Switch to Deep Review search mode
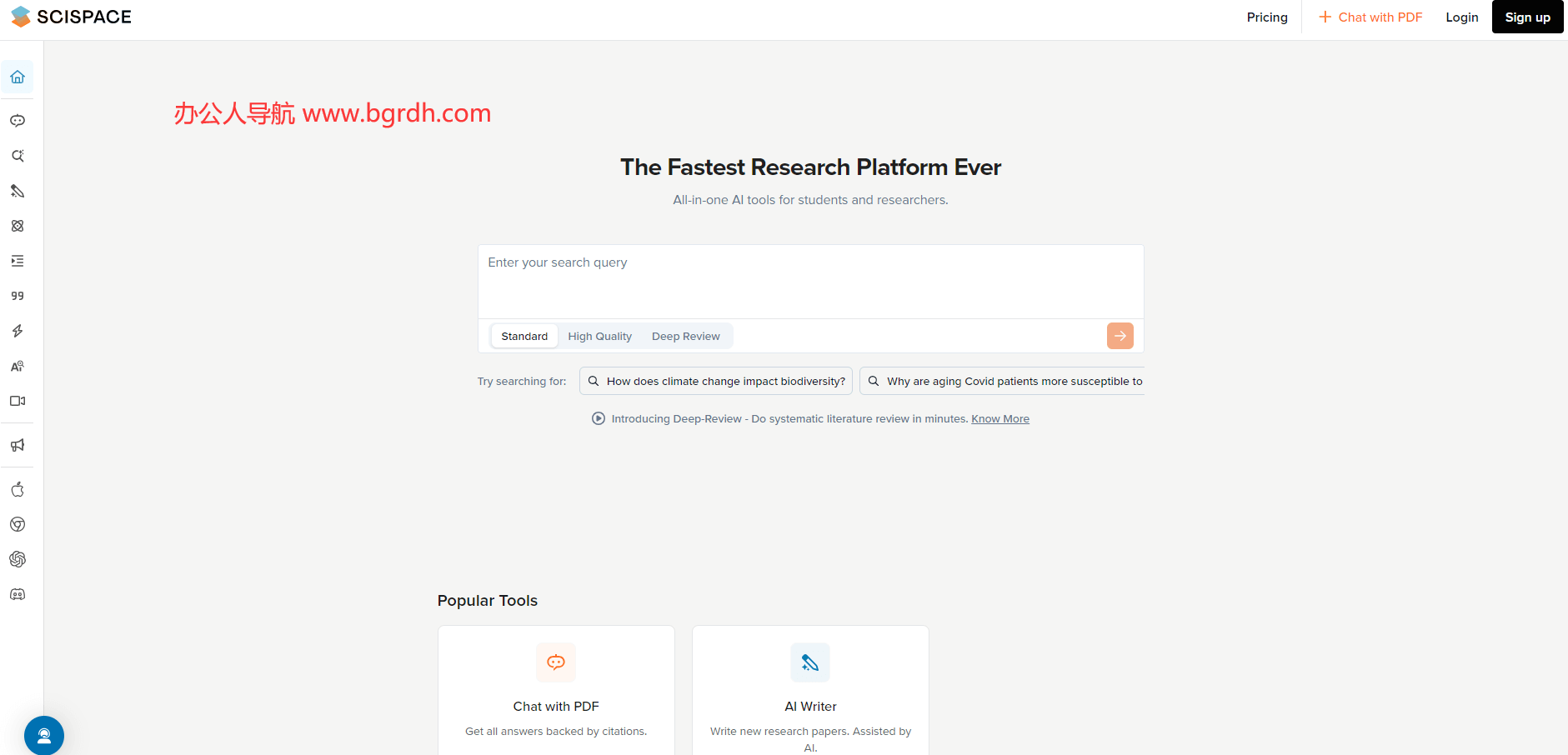Screen dimensions: 1568x755 click(685, 336)
